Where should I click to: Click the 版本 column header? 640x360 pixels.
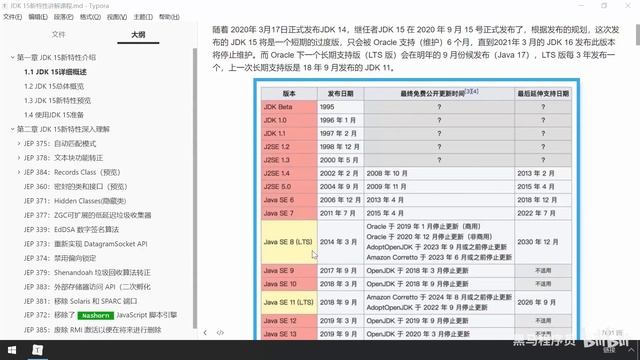point(289,93)
